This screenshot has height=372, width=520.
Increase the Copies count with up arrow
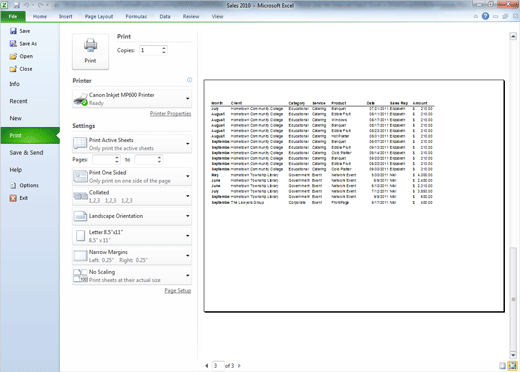(x=164, y=48)
